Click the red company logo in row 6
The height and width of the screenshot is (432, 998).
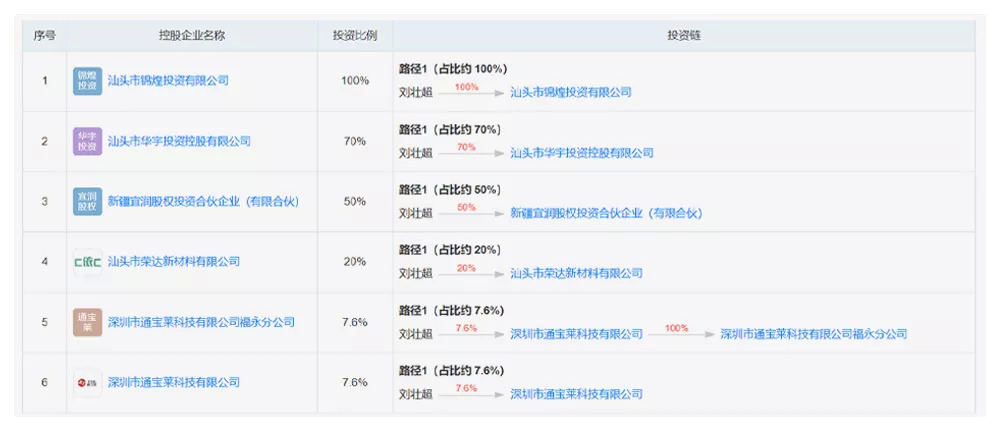88,382
